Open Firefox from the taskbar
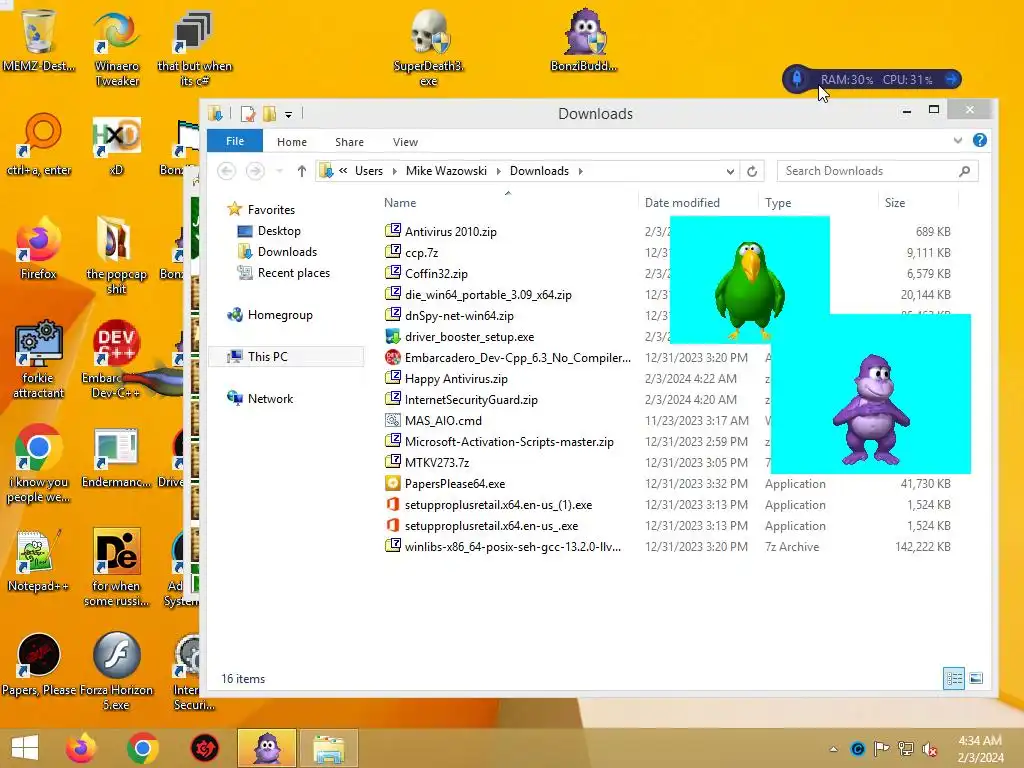The width and height of the screenshot is (1024, 768). pyautogui.click(x=81, y=748)
